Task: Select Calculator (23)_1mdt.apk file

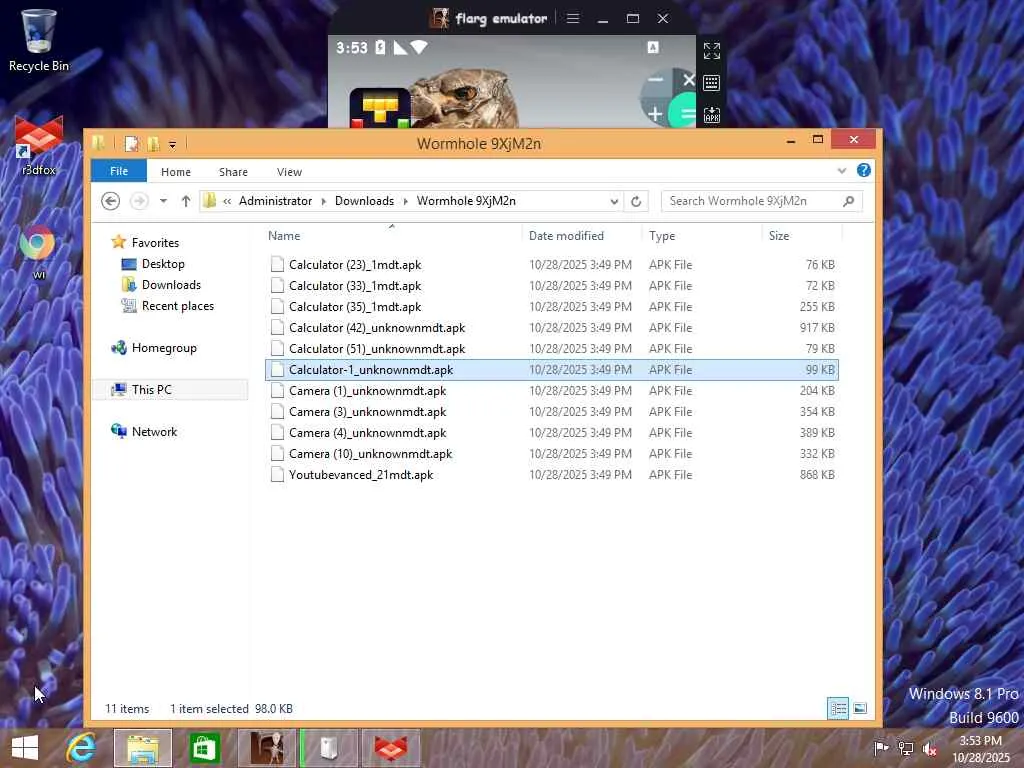Action: click(x=552, y=264)
